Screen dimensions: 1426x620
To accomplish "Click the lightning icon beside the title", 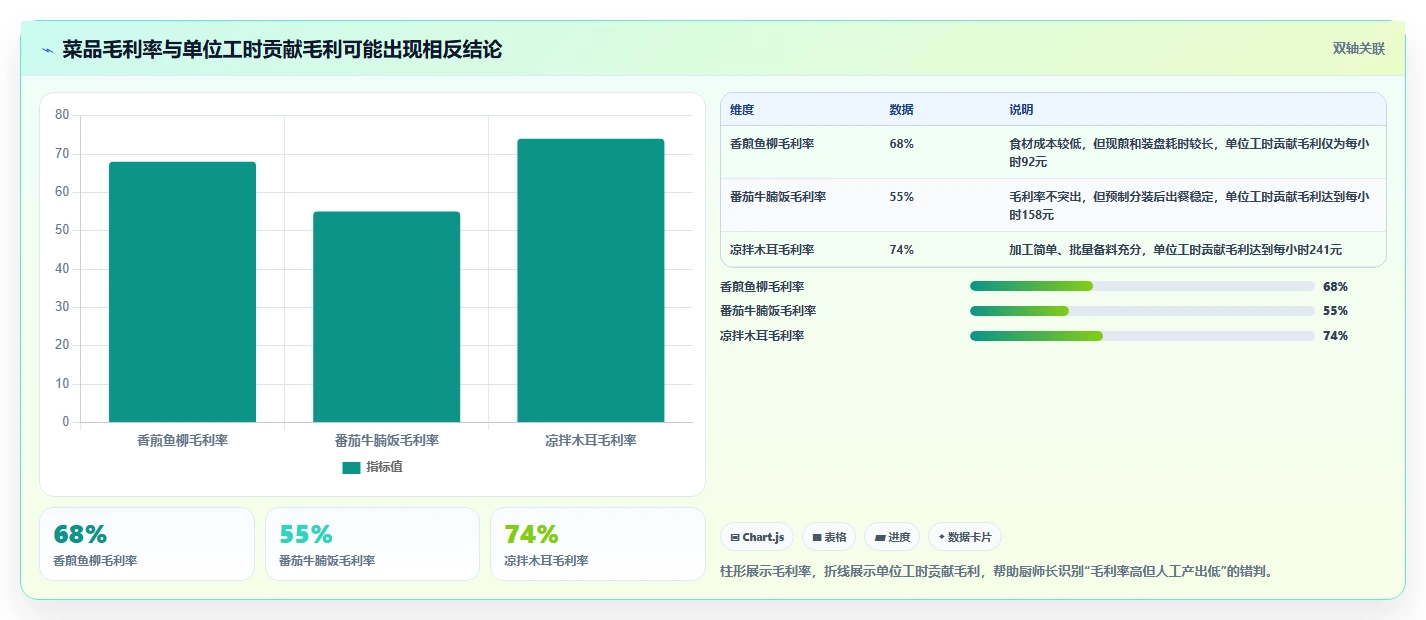I will click(47, 50).
